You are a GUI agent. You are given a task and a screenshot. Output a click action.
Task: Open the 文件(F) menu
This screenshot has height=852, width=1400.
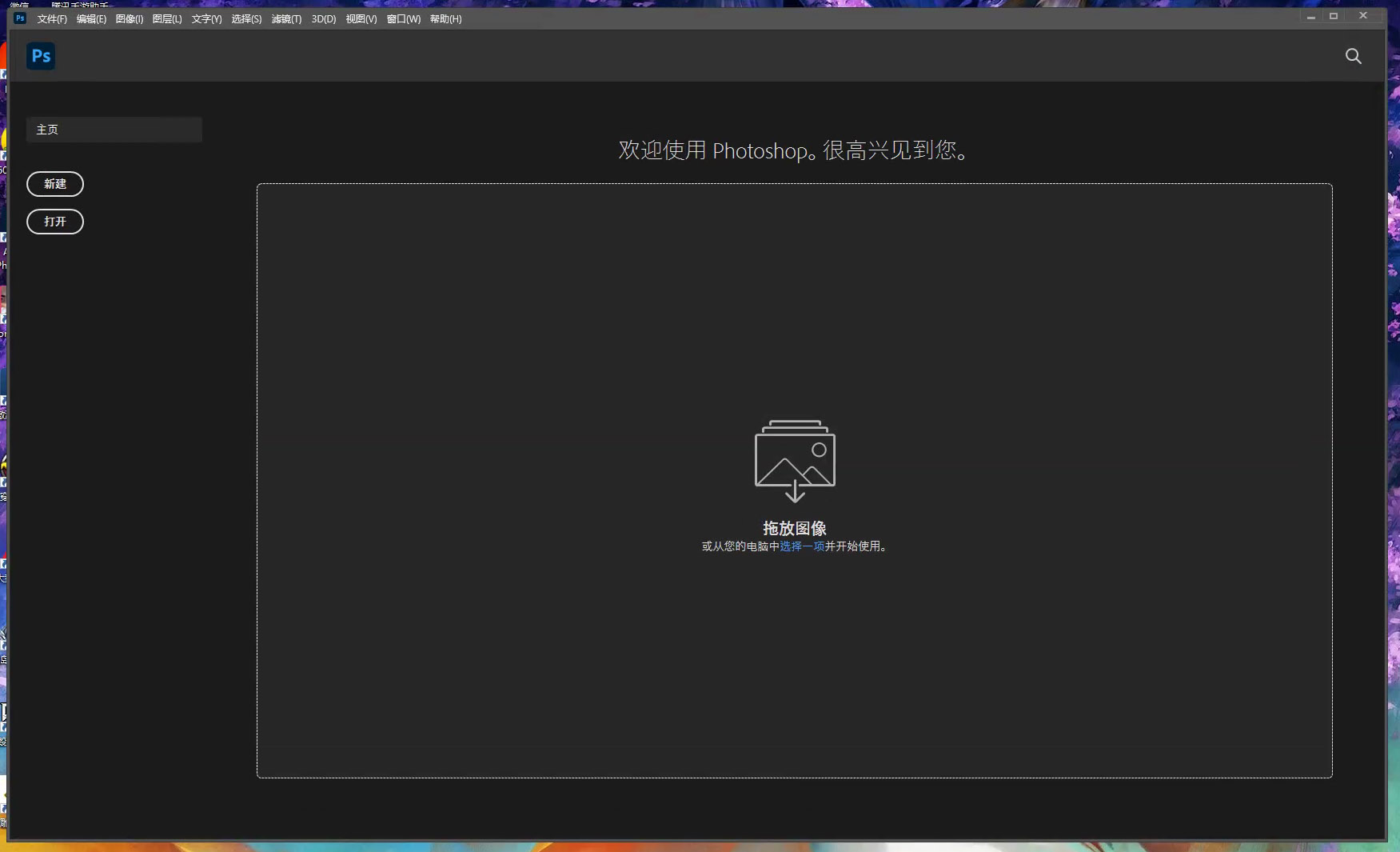(x=52, y=19)
